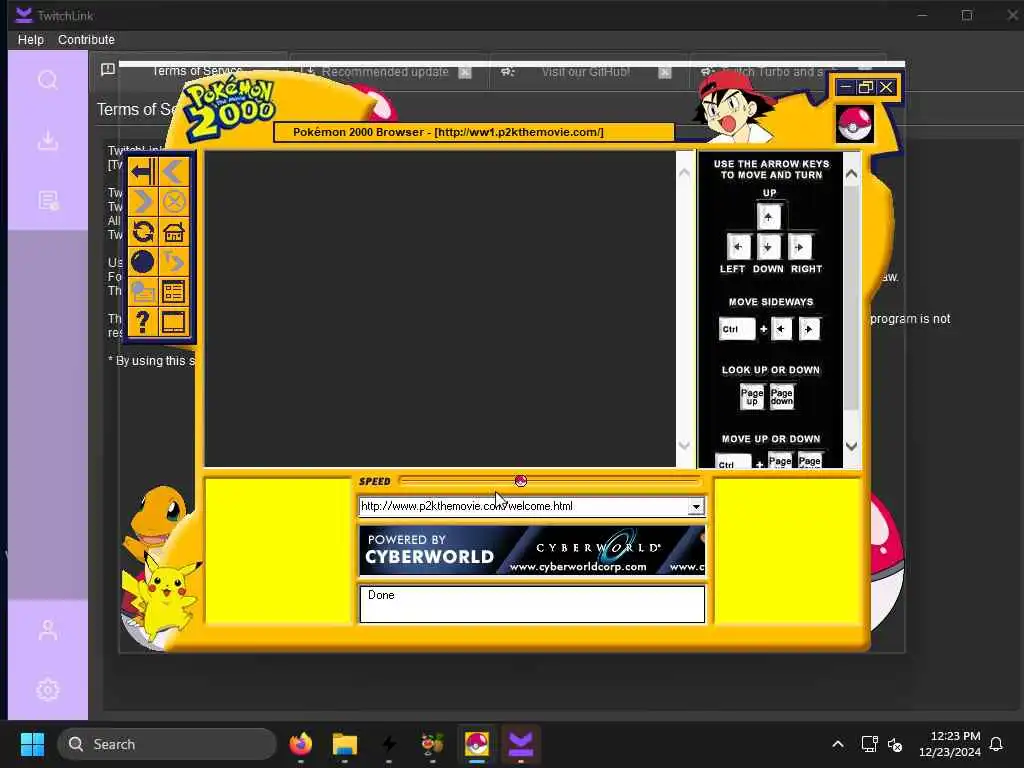Open the Contribute menu in TwitchLink
Viewport: 1024px width, 768px height.
86,40
